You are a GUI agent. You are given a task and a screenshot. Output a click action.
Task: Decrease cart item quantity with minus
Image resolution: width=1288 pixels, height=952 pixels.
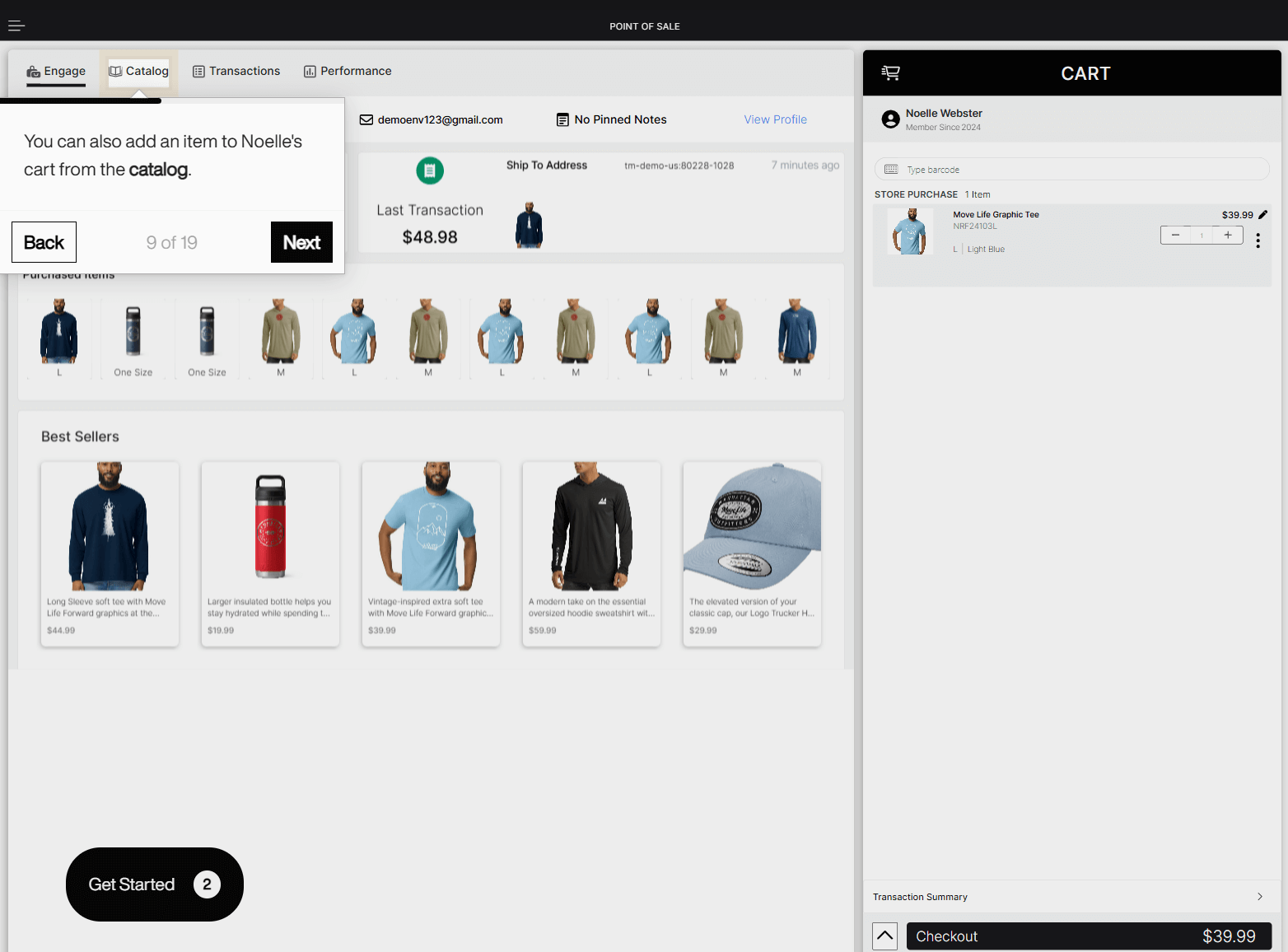click(1175, 236)
